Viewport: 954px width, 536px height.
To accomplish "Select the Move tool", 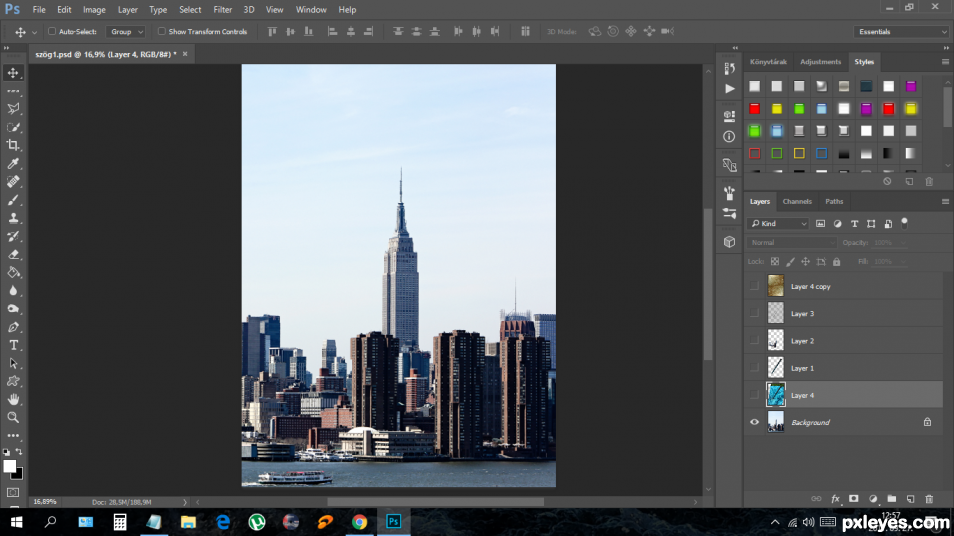I will click(x=13, y=73).
